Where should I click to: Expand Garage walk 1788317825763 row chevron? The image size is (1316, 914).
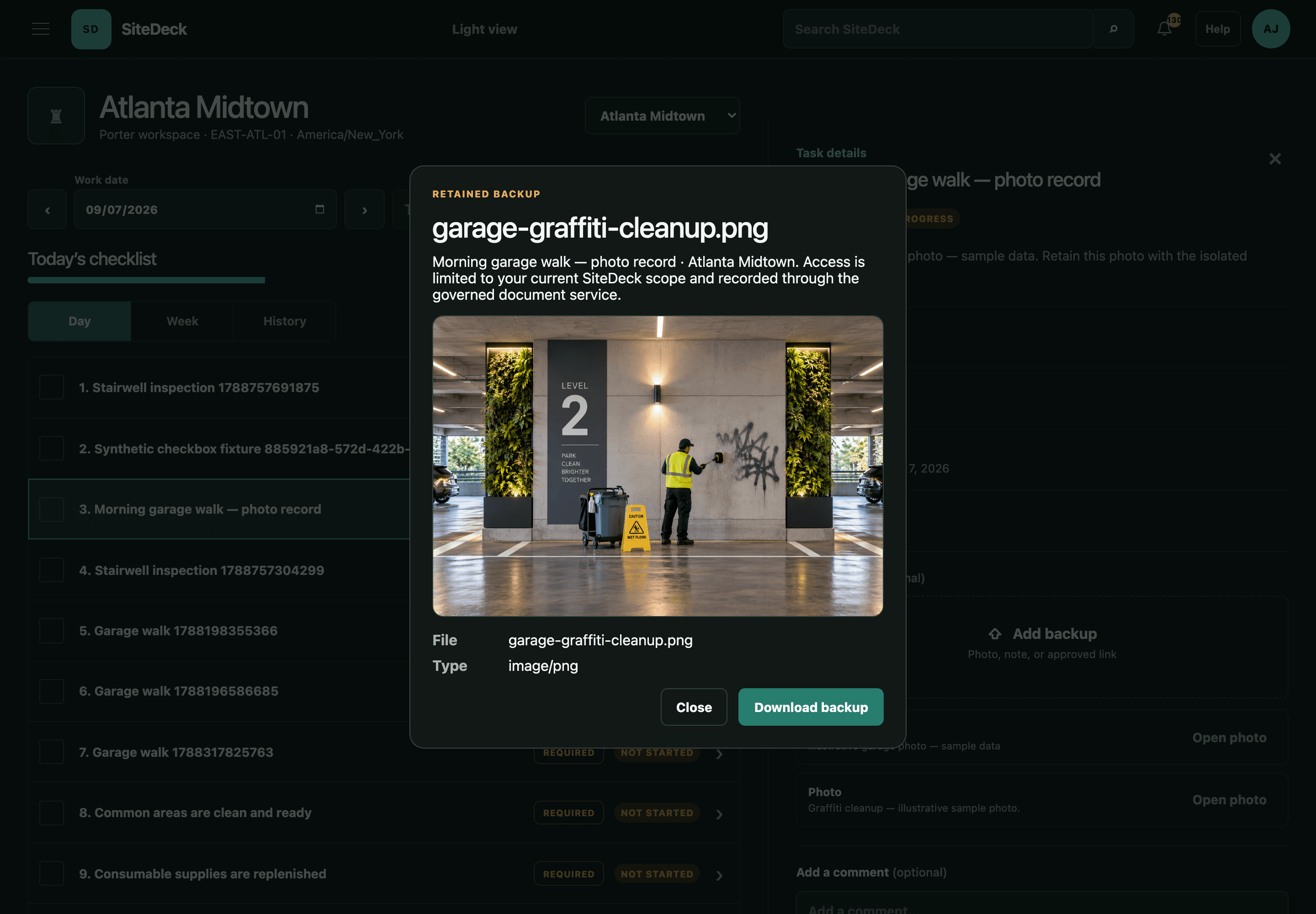tap(719, 754)
